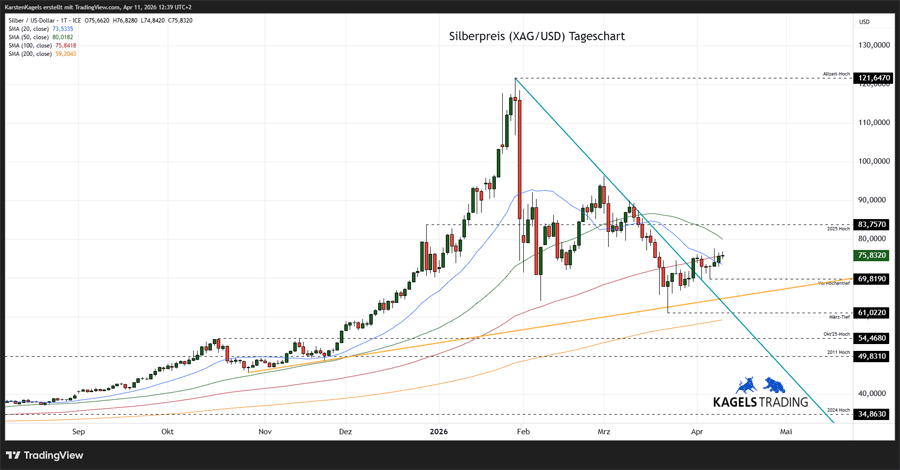Click the TradingView logo icon

pyautogui.click(x=17, y=455)
